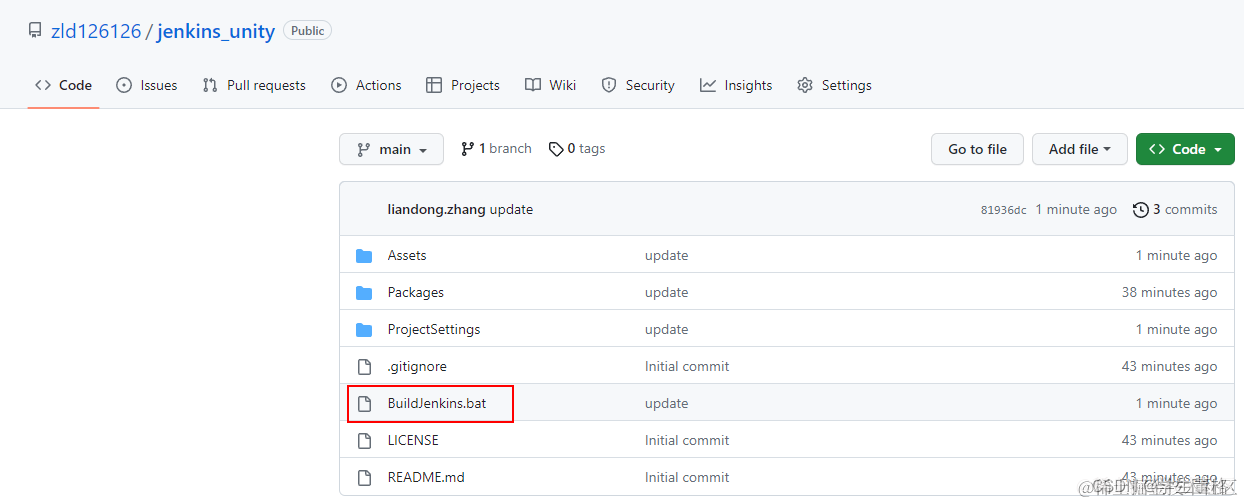Image resolution: width=1244 pixels, height=504 pixels.
Task: Click the BuildJenkins.bat 1 minute ago timestamp
Action: 1176,403
